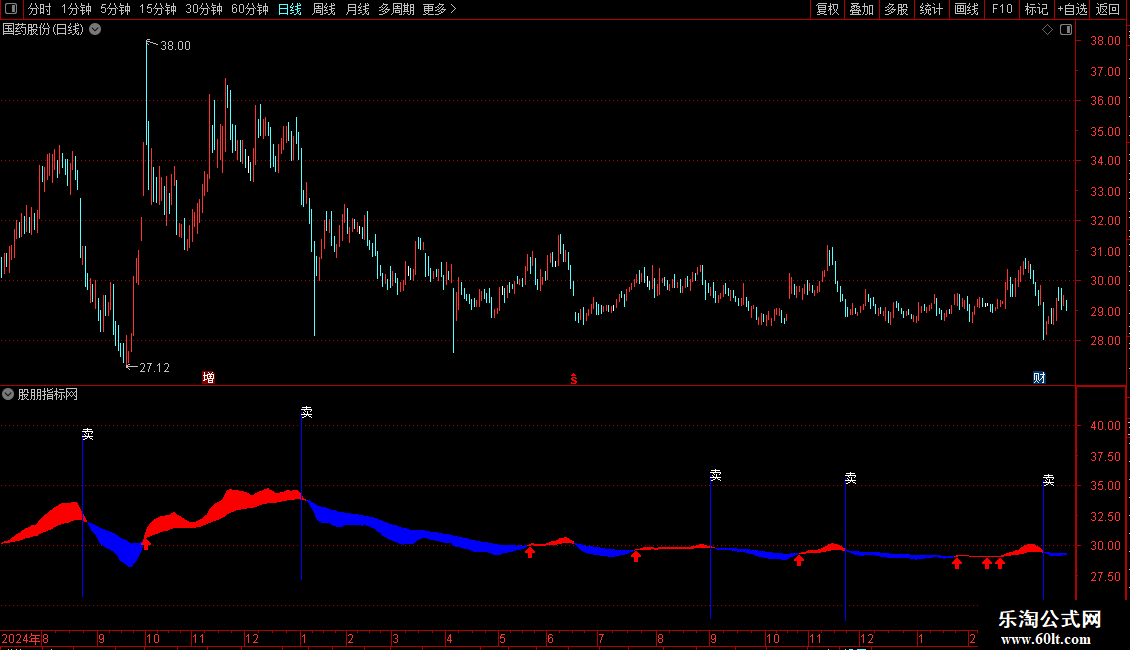This screenshot has height=650, width=1130.
Task: Click the 标记 mark button
Action: 1036,9
